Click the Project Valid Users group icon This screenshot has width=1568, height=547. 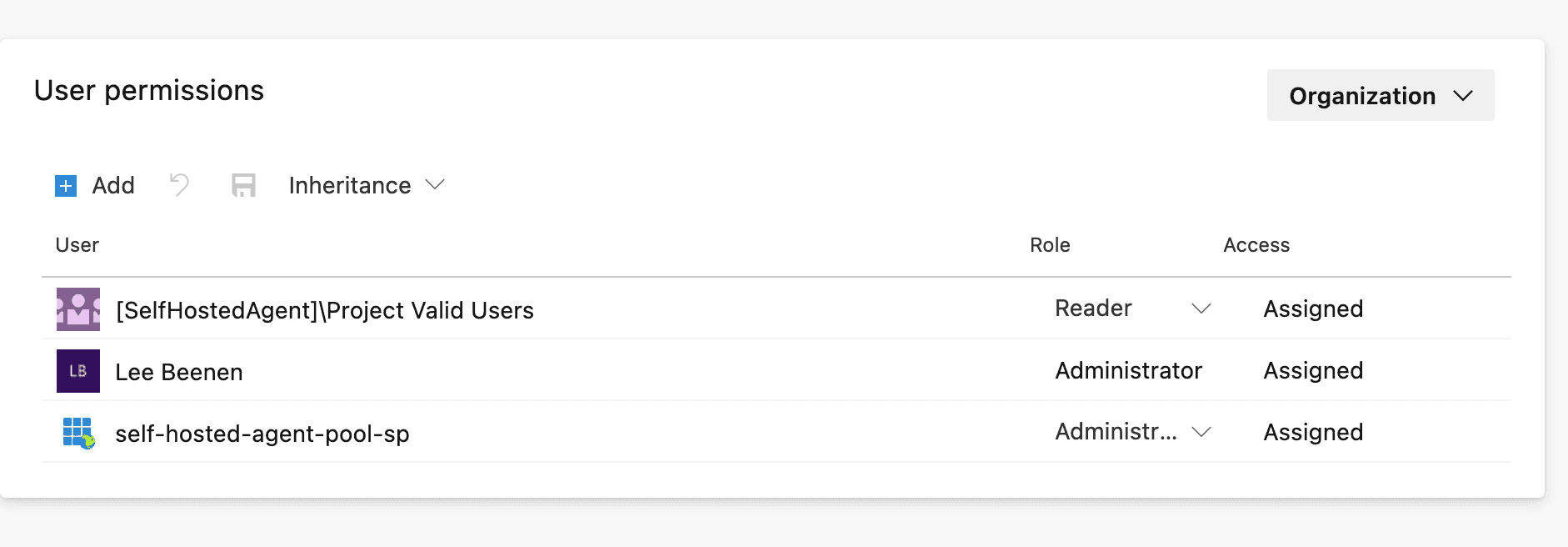pyautogui.click(x=78, y=309)
